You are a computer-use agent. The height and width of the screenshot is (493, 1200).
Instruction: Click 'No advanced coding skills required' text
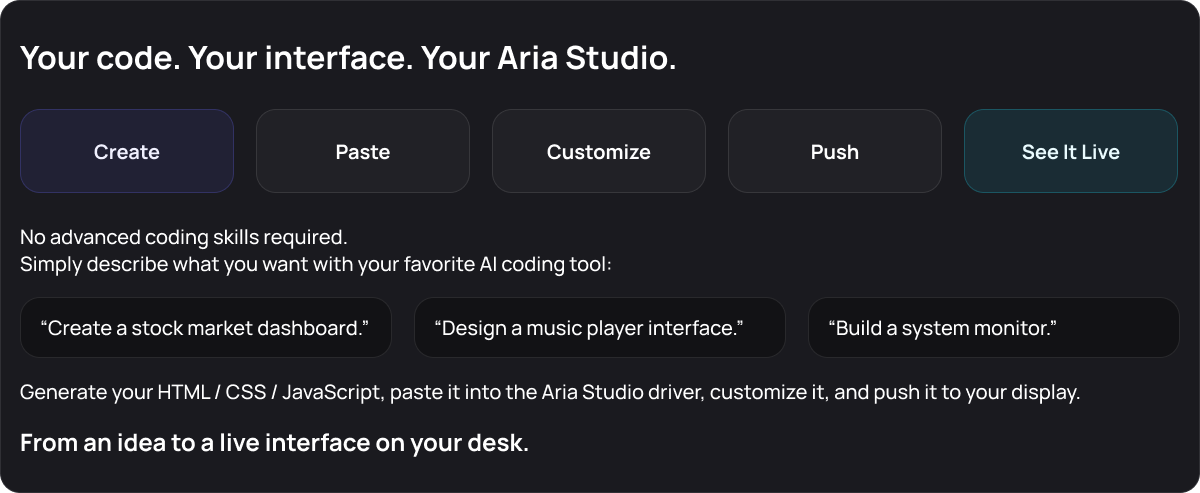tap(184, 238)
